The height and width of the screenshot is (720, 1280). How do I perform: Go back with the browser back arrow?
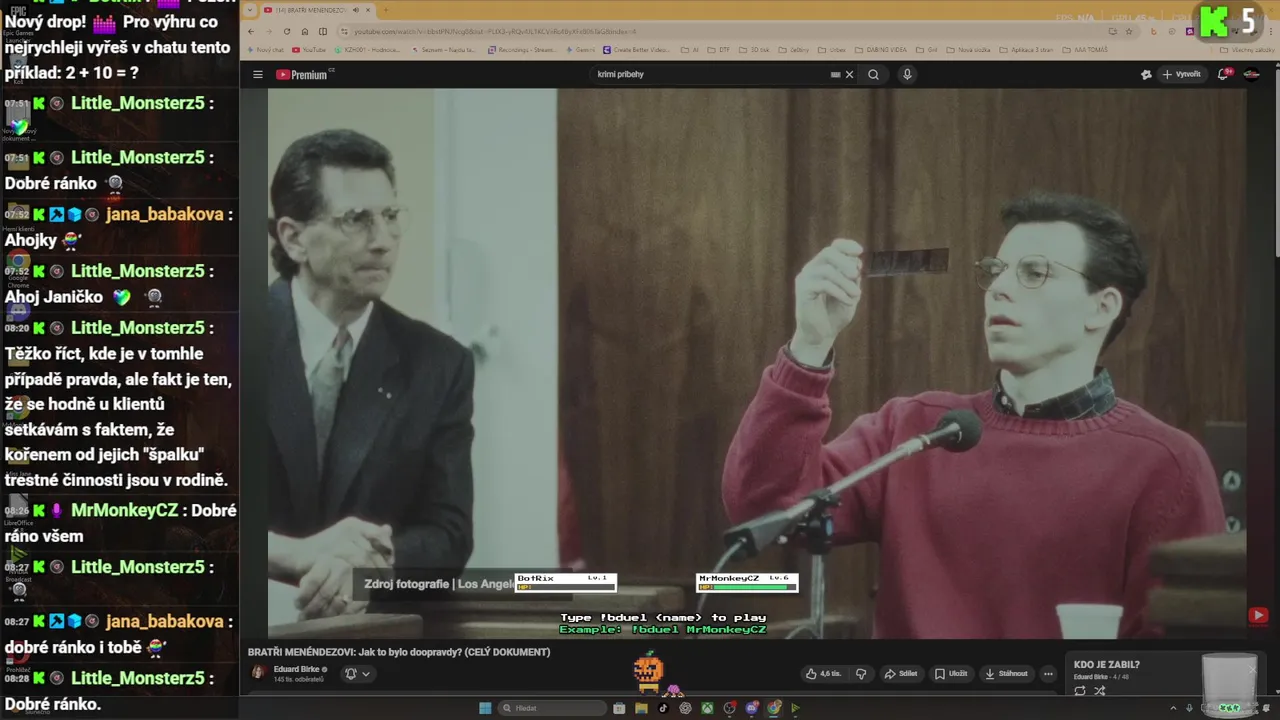tap(251, 31)
